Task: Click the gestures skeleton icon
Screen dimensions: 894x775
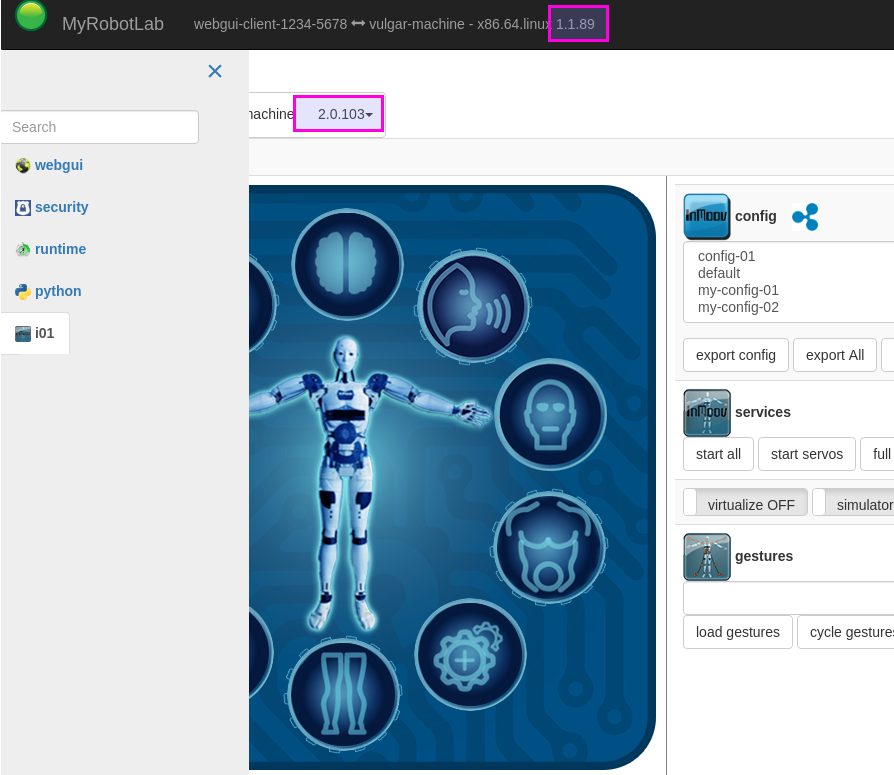Action: click(707, 557)
